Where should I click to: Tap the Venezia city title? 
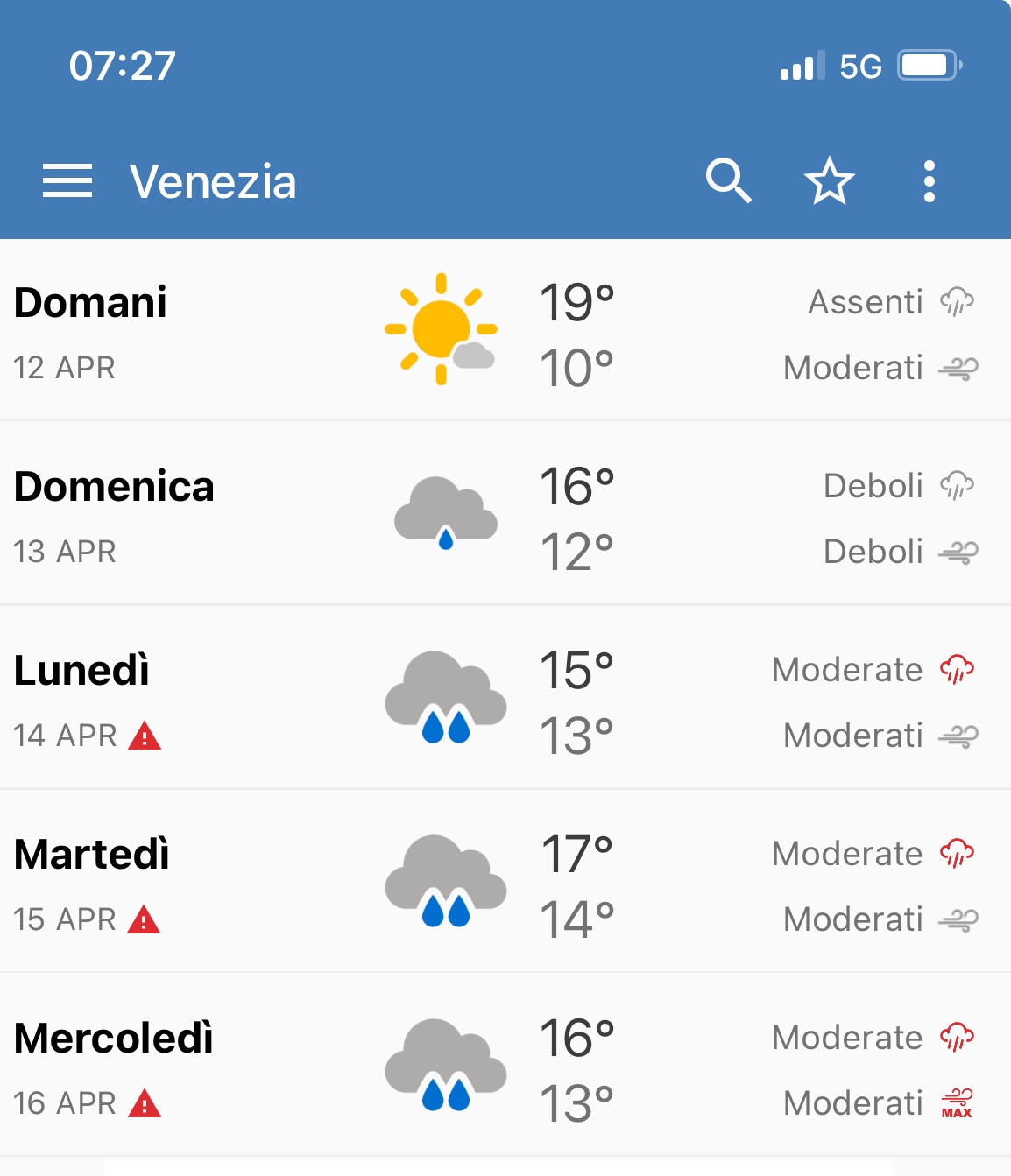(213, 182)
